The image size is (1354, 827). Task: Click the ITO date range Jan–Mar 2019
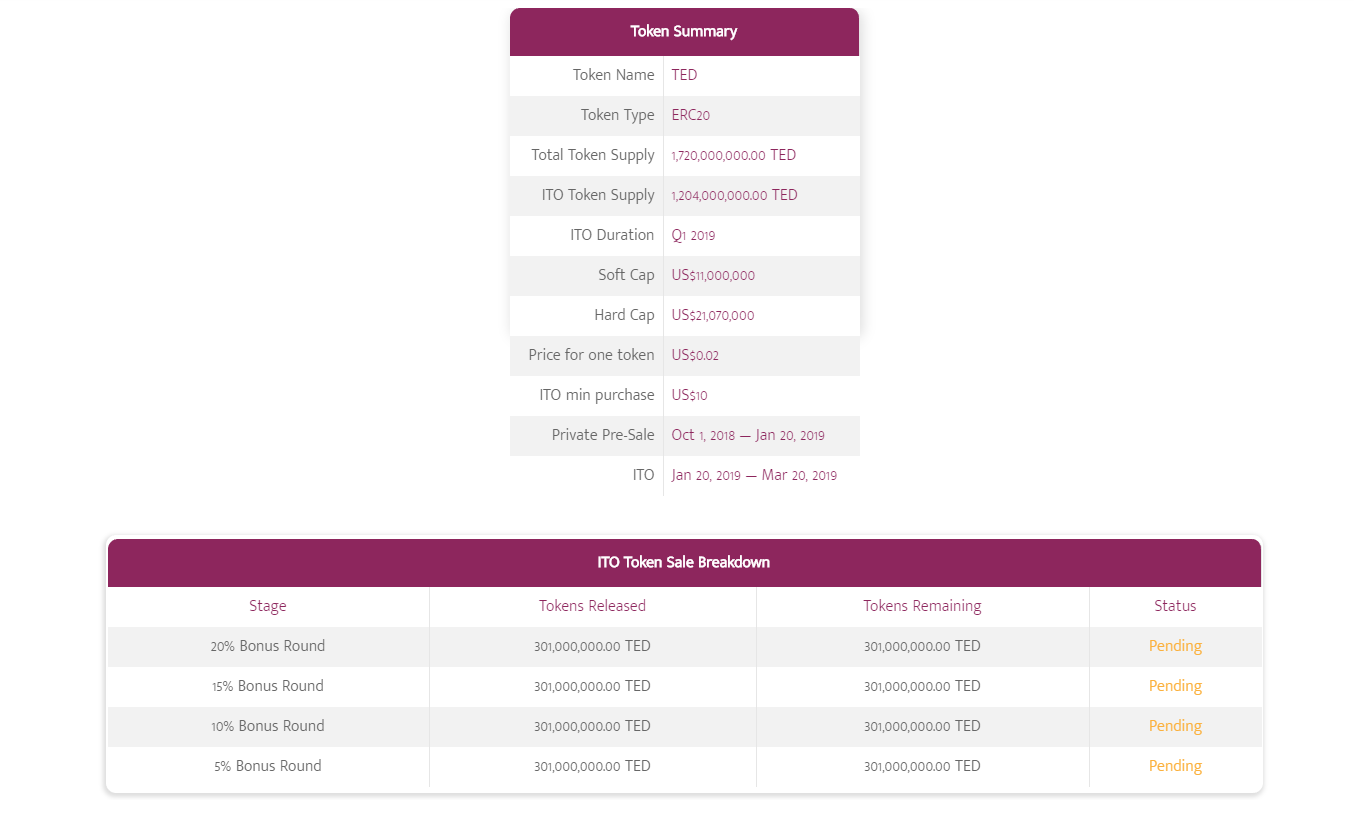[754, 475]
